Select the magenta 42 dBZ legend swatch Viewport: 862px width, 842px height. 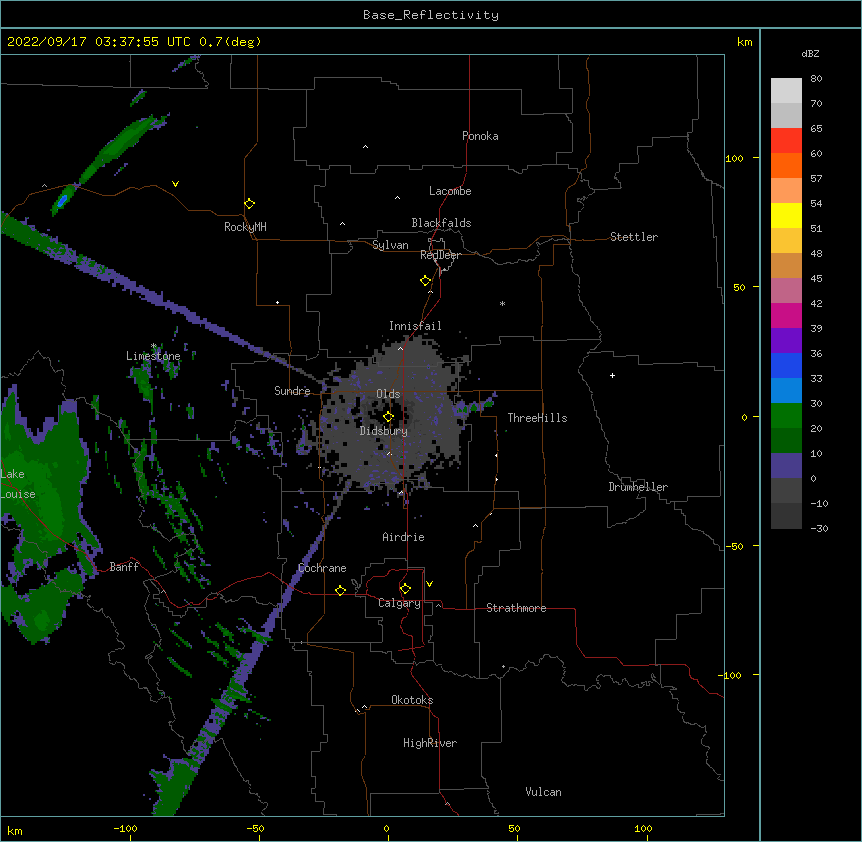[786, 315]
